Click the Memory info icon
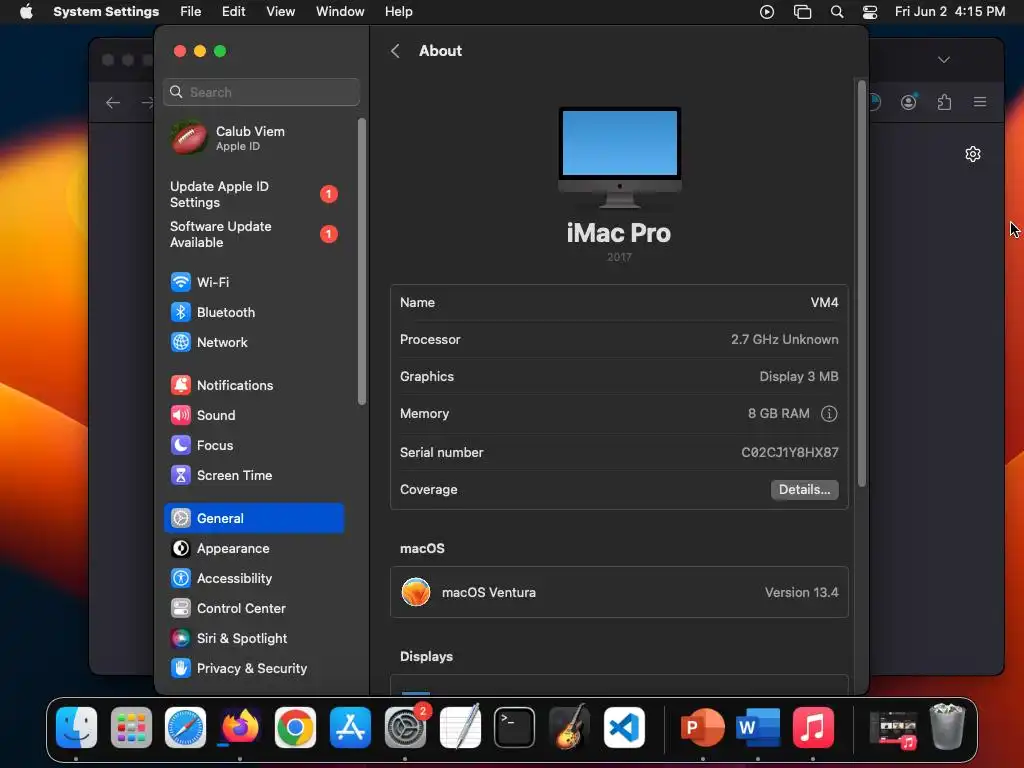The image size is (1024, 768). [x=829, y=414]
